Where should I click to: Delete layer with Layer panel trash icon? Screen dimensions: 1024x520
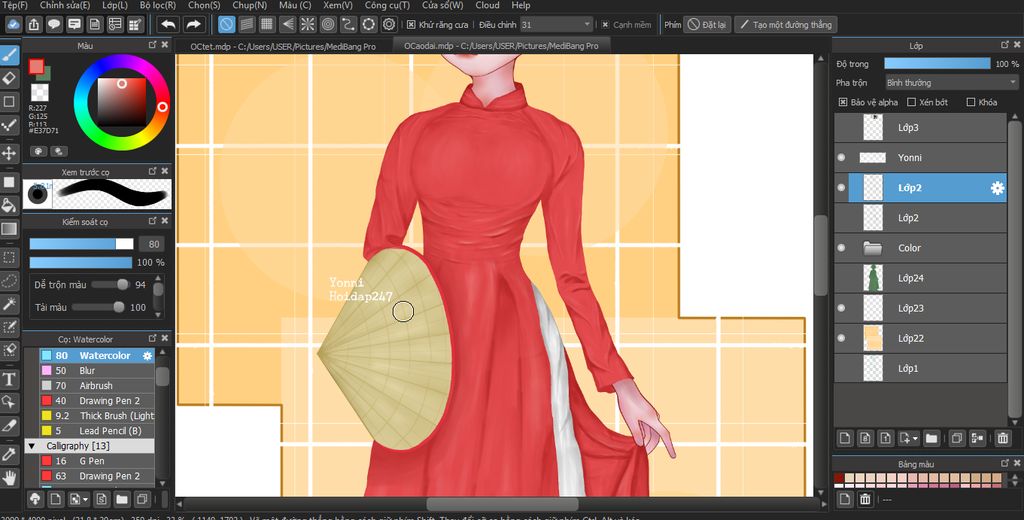tap(1003, 438)
